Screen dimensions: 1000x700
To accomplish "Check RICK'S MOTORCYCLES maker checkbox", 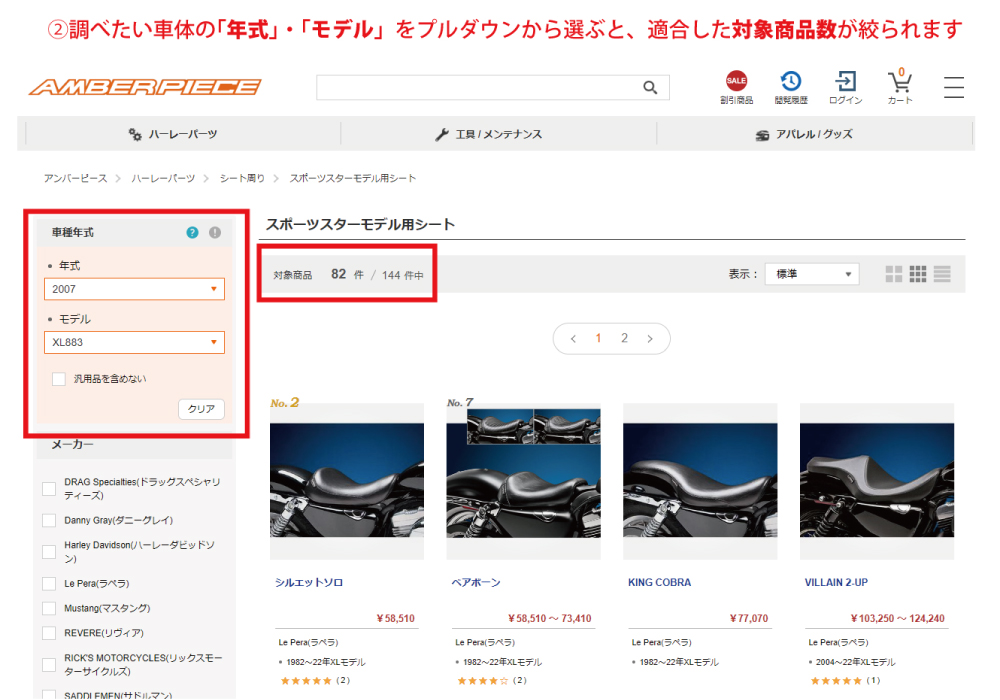I will 49,664.
